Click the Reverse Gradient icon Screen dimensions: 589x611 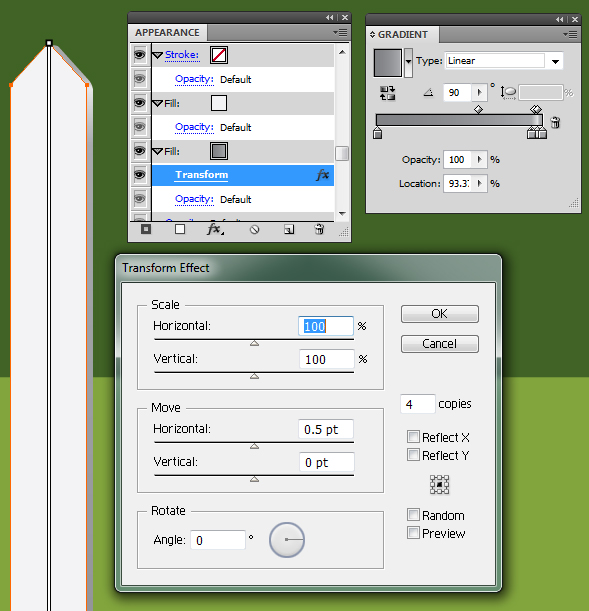(387, 93)
